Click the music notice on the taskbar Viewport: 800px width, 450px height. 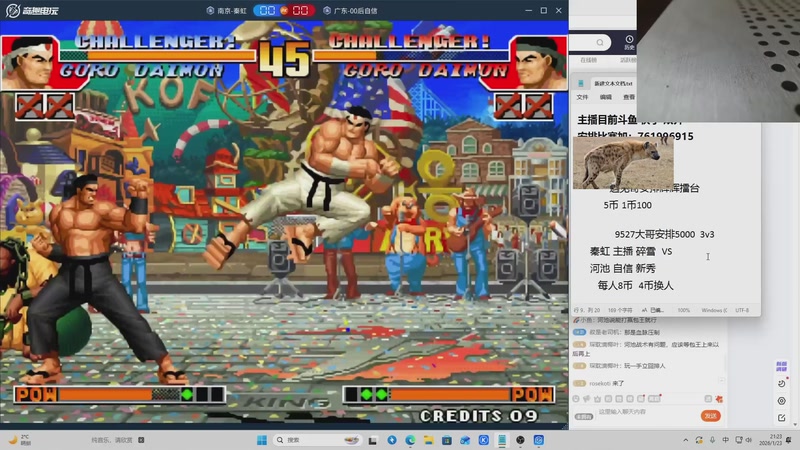click(118, 440)
